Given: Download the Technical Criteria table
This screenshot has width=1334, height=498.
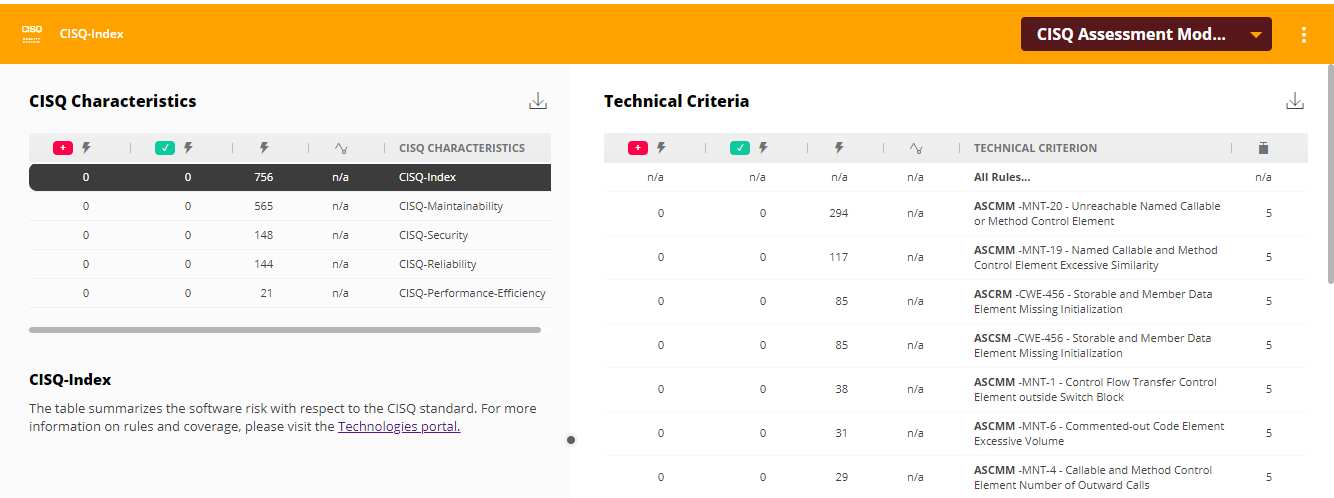Looking at the screenshot, I should (x=1295, y=101).
